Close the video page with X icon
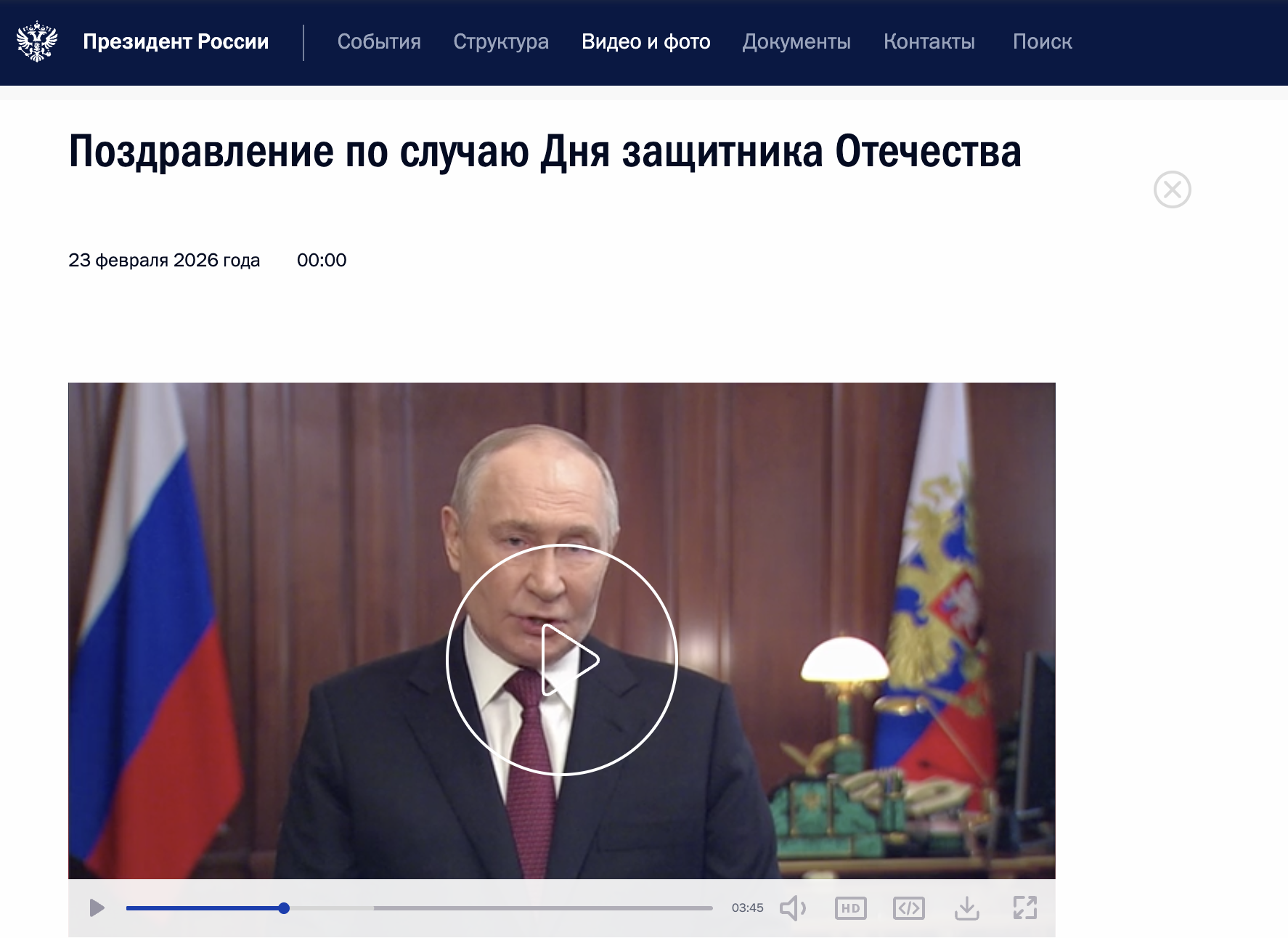Viewport: 1288px width, 938px height. 1173,189
